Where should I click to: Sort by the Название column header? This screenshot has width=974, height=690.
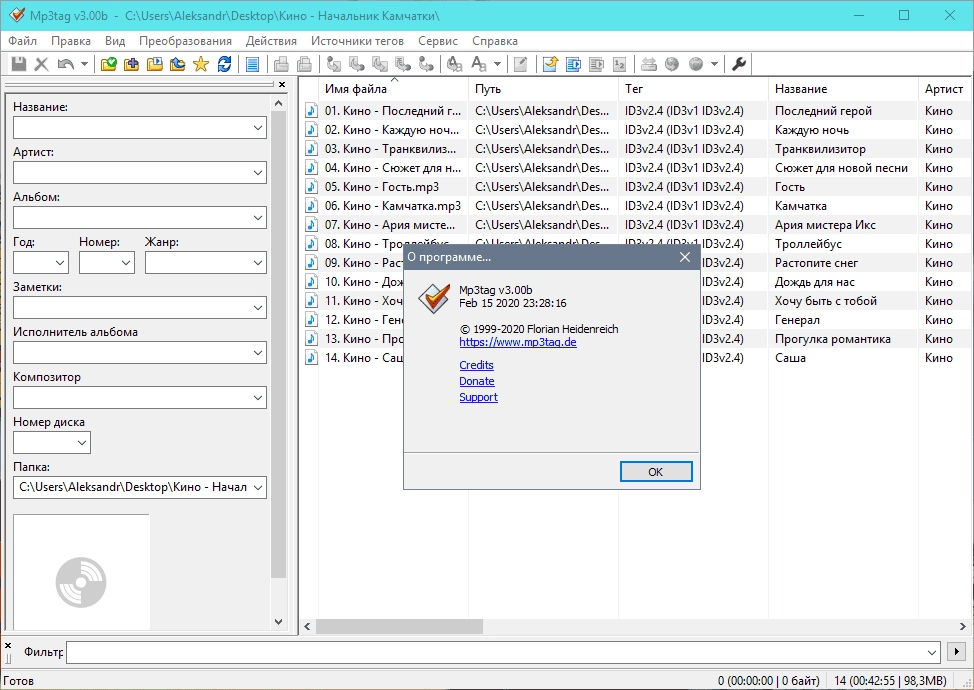(842, 89)
